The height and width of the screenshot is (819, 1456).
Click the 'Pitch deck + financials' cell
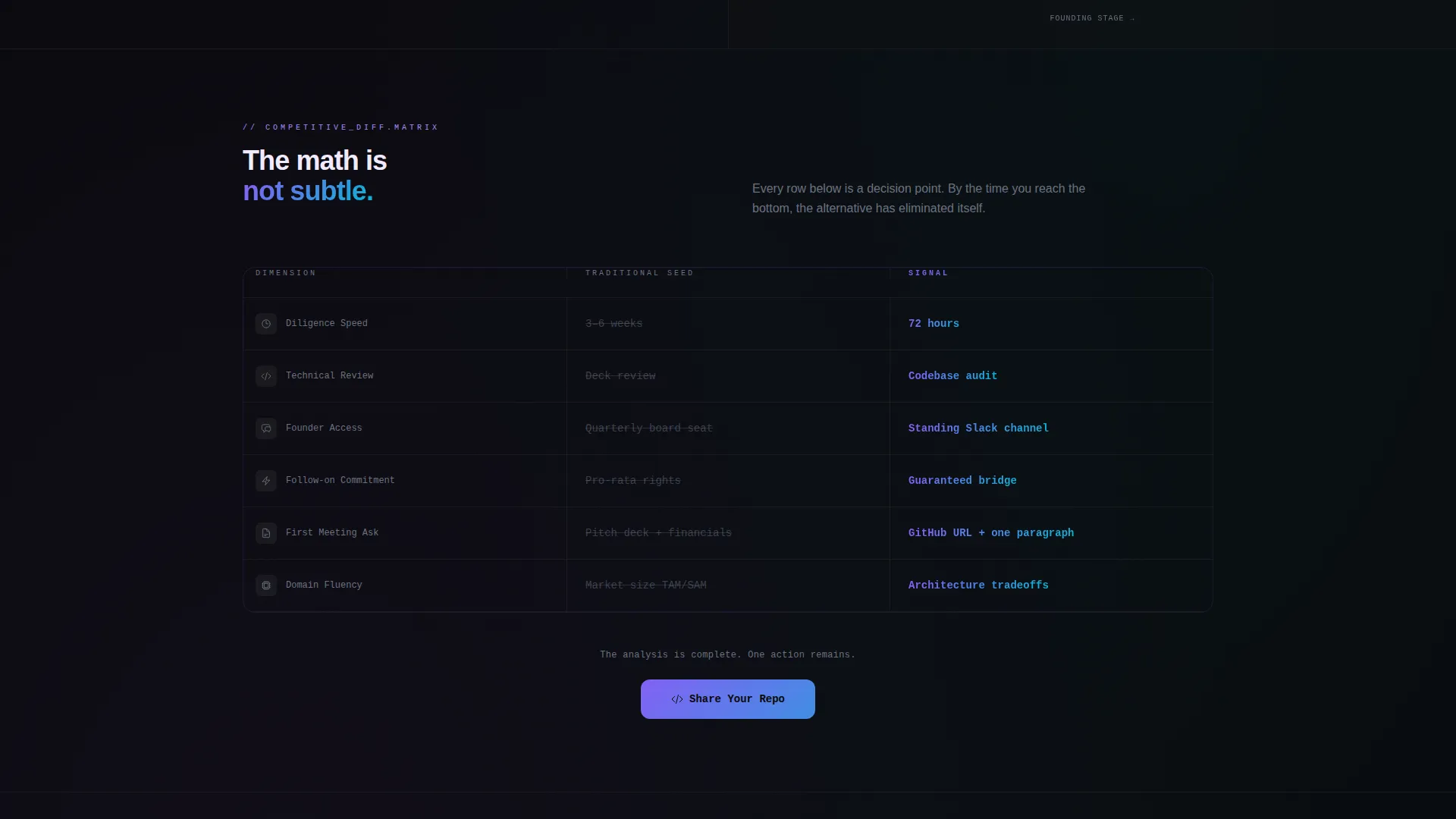(658, 533)
